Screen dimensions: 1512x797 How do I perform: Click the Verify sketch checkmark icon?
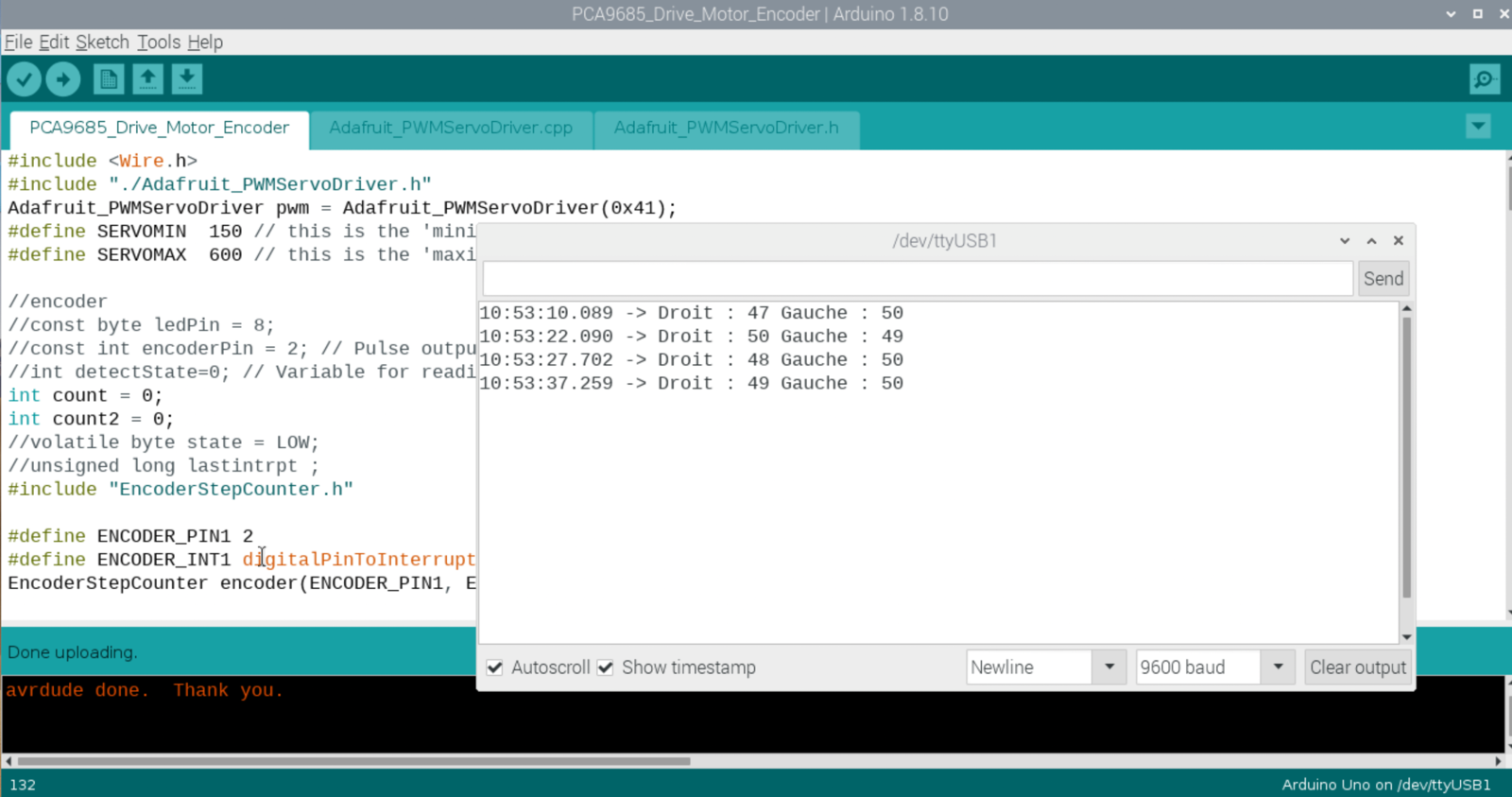(25, 79)
